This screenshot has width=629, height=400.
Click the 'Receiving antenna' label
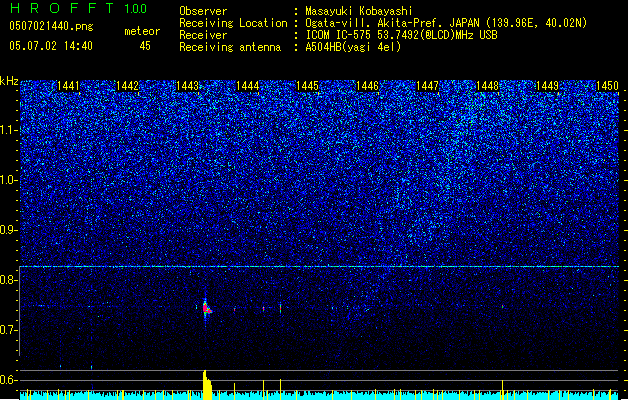pos(230,47)
